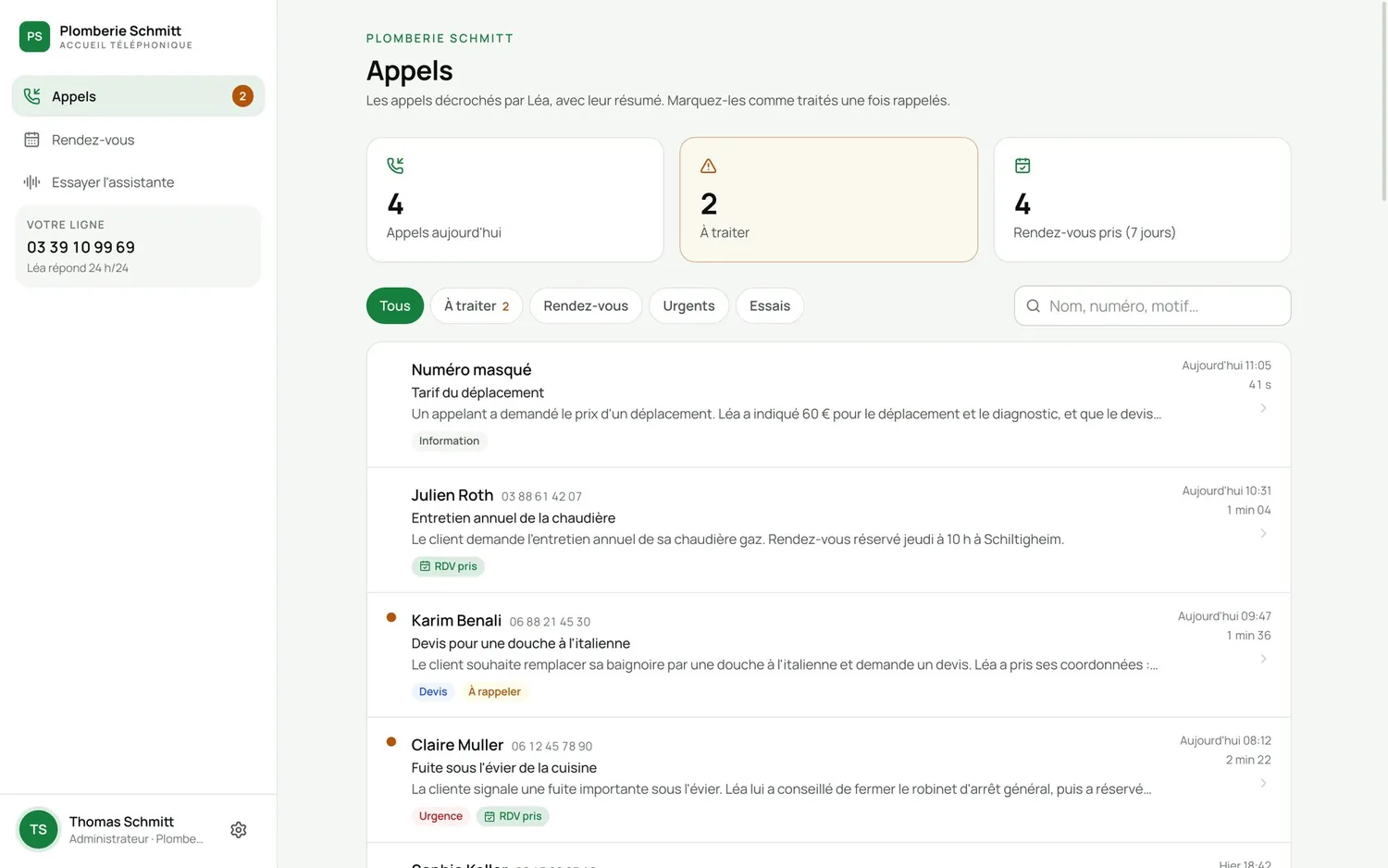Click the phone icon in Appels aujourd'hui card

point(395,166)
